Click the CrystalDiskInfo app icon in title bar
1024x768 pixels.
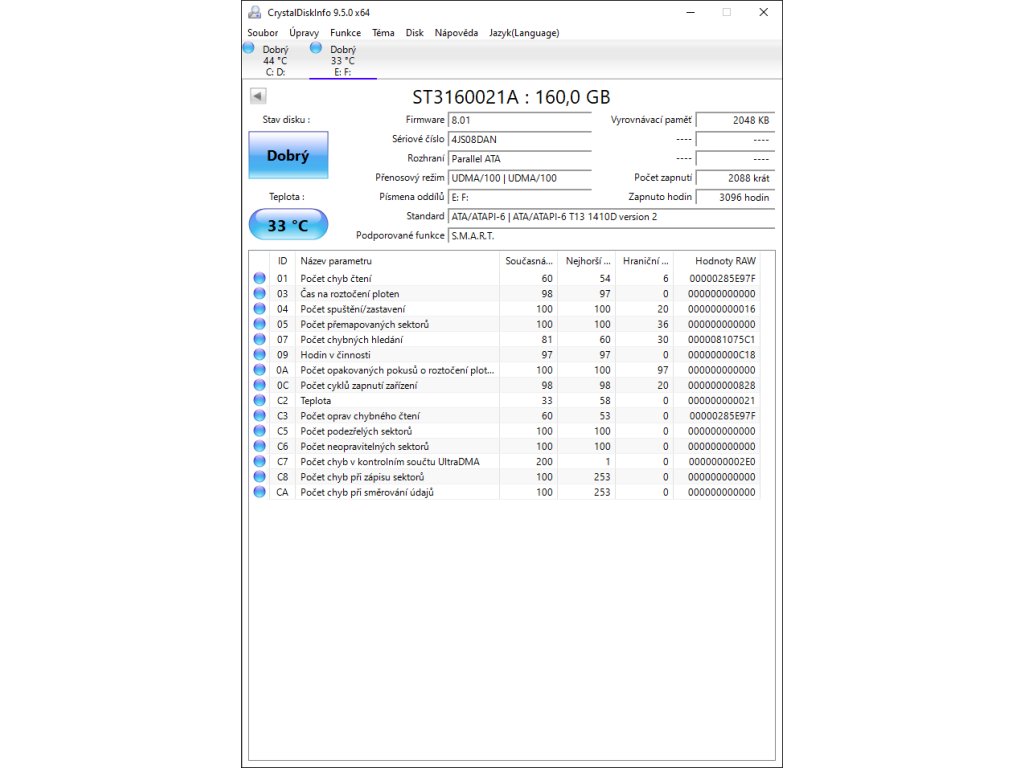256,13
